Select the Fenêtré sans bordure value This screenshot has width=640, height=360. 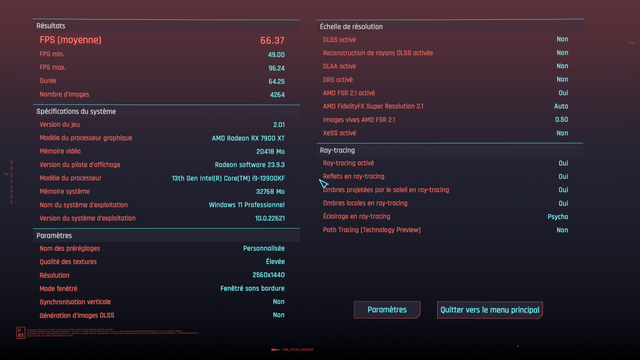pyautogui.click(x=252, y=289)
